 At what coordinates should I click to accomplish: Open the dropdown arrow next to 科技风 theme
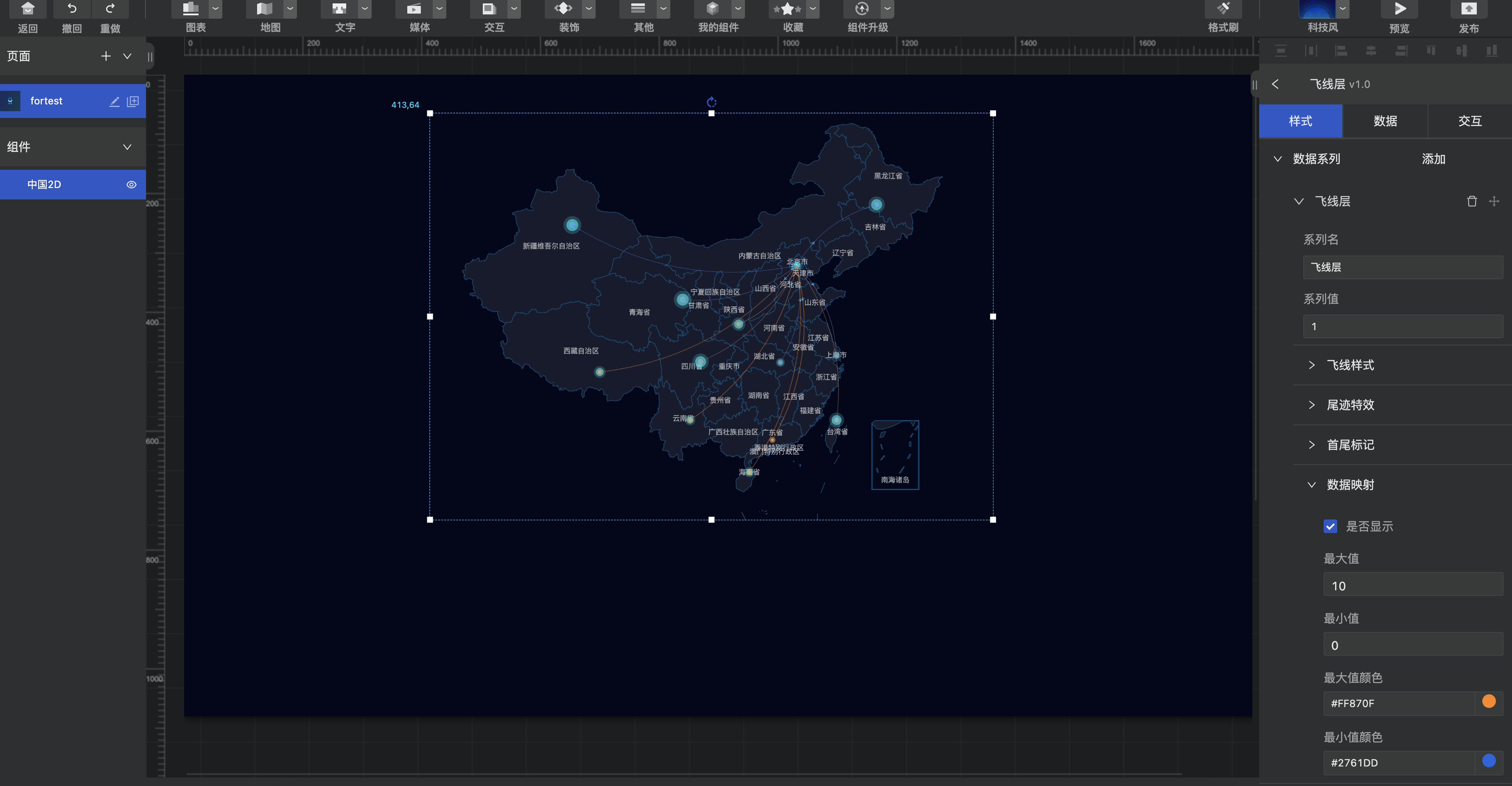coord(1342,9)
